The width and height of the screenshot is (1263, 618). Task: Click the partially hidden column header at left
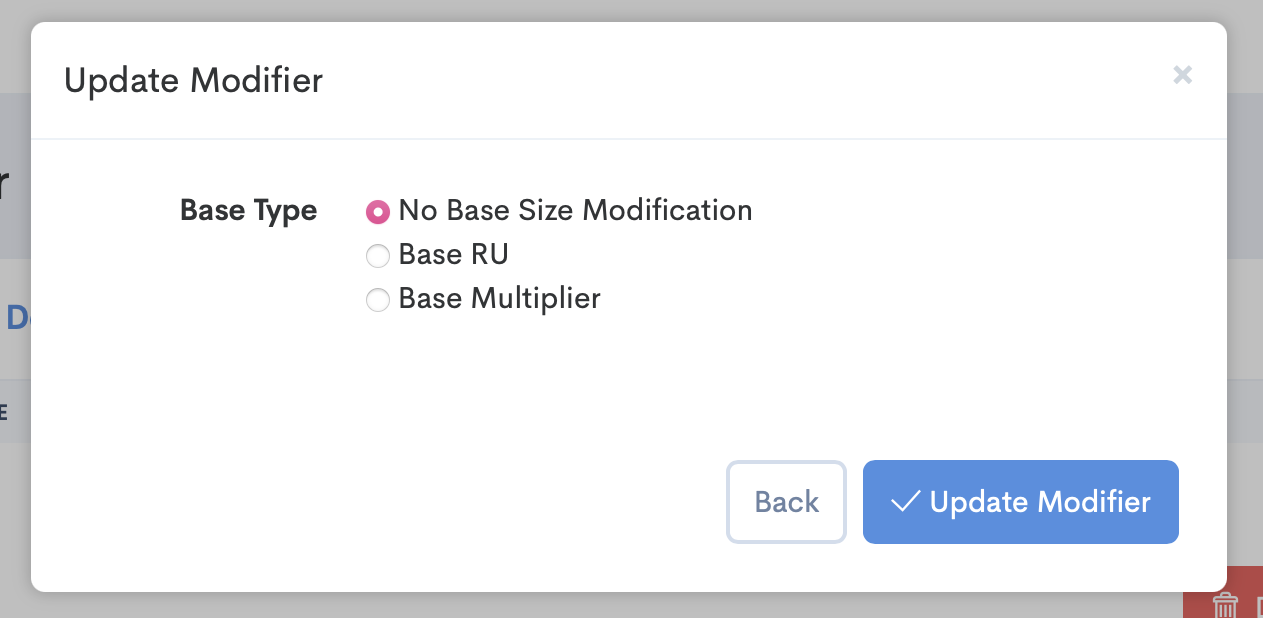click(x=5, y=411)
